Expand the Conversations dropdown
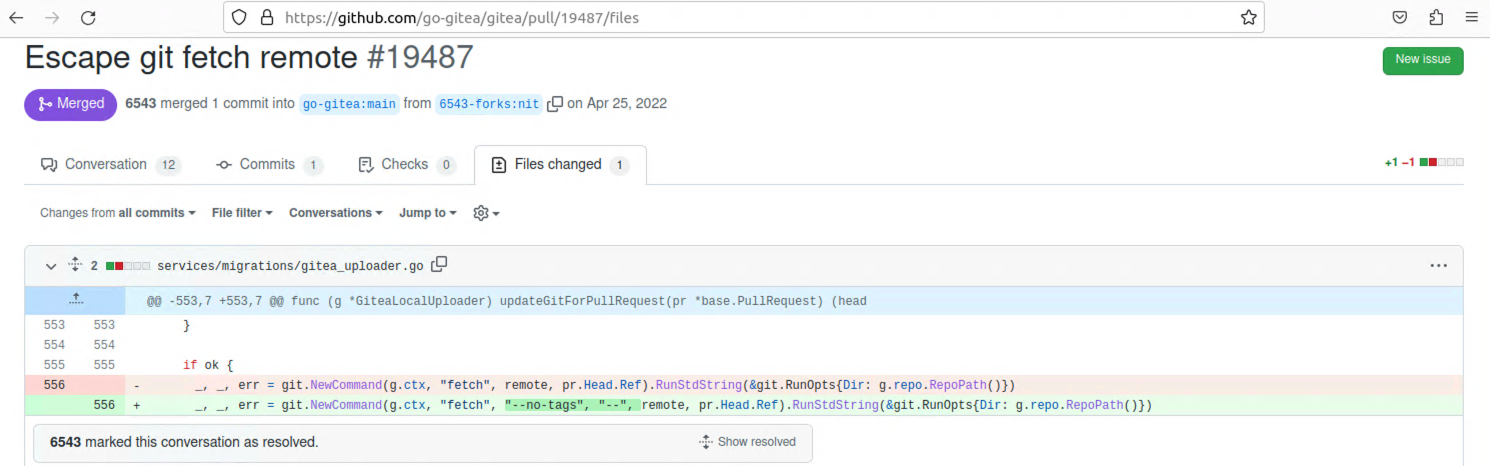The width and height of the screenshot is (1490, 466). click(x=336, y=213)
